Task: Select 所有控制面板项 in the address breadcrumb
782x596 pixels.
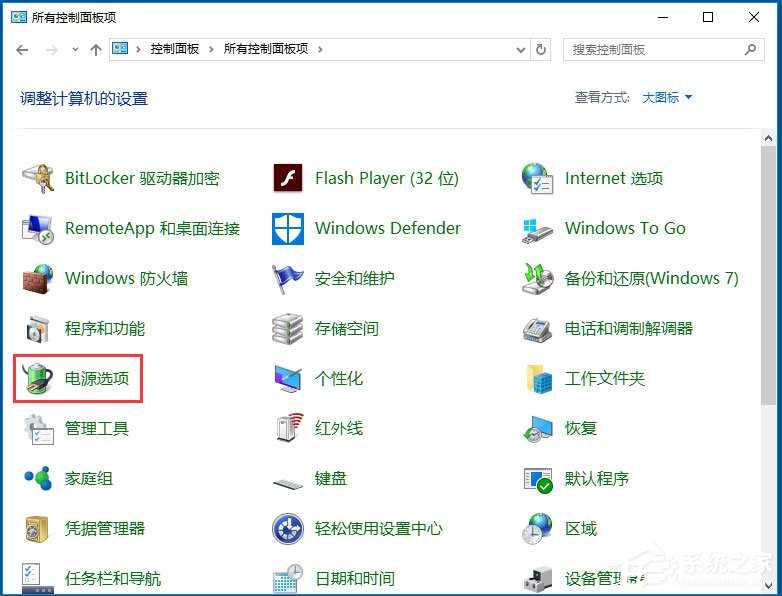Action: 266,49
